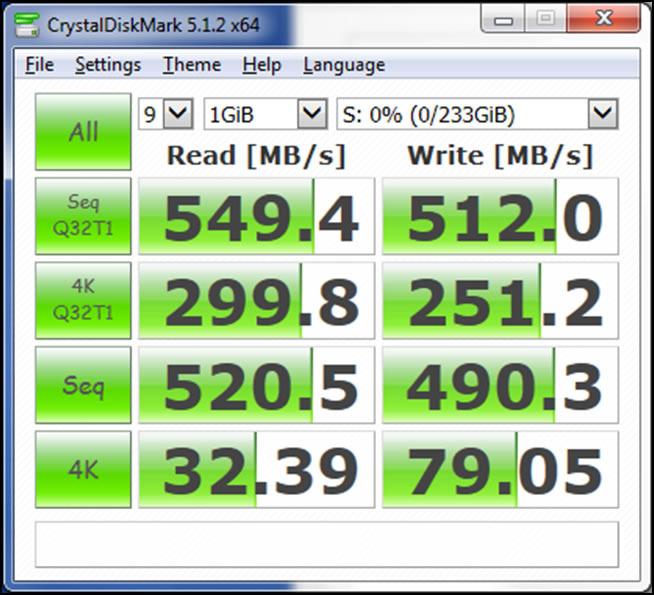This screenshot has height=595, width=654.
Task: Click the empty comment field at bottom
Action: tap(327, 544)
